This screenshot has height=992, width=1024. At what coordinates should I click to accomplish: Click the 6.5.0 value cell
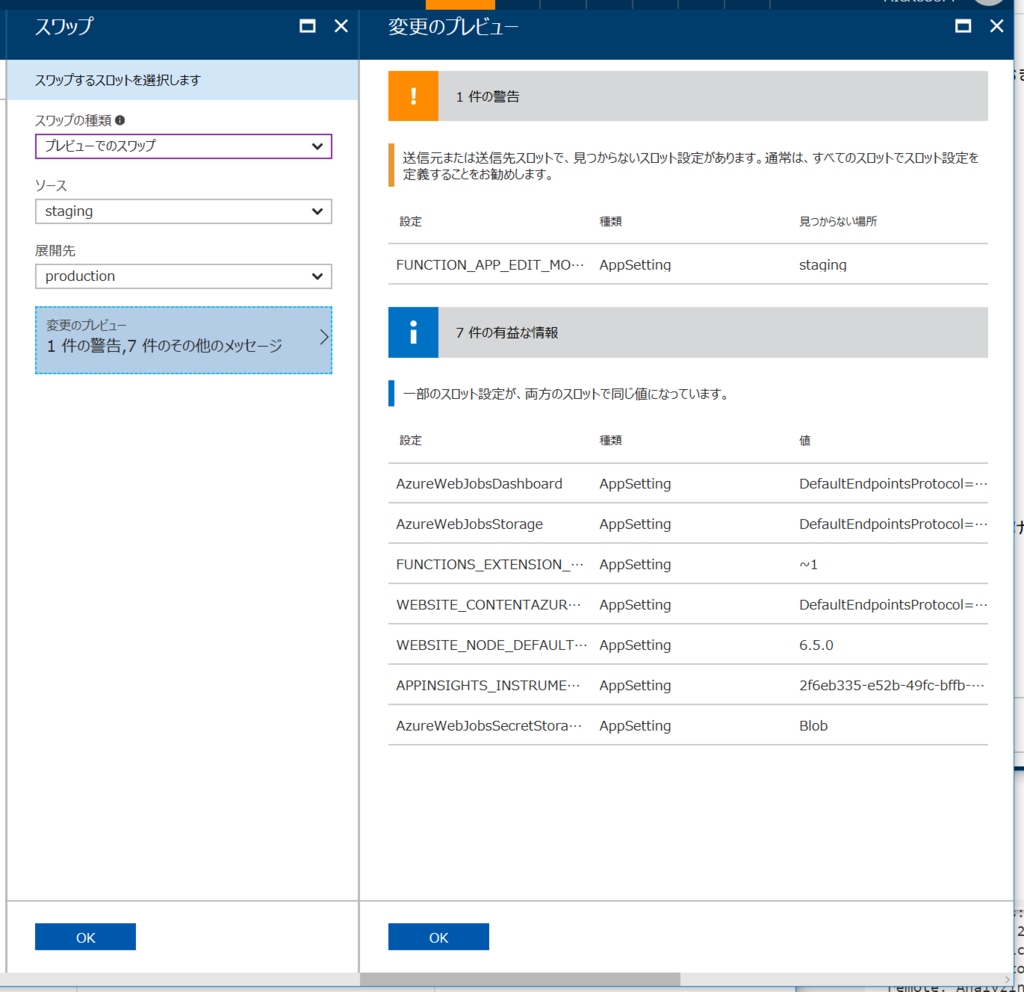[816, 645]
